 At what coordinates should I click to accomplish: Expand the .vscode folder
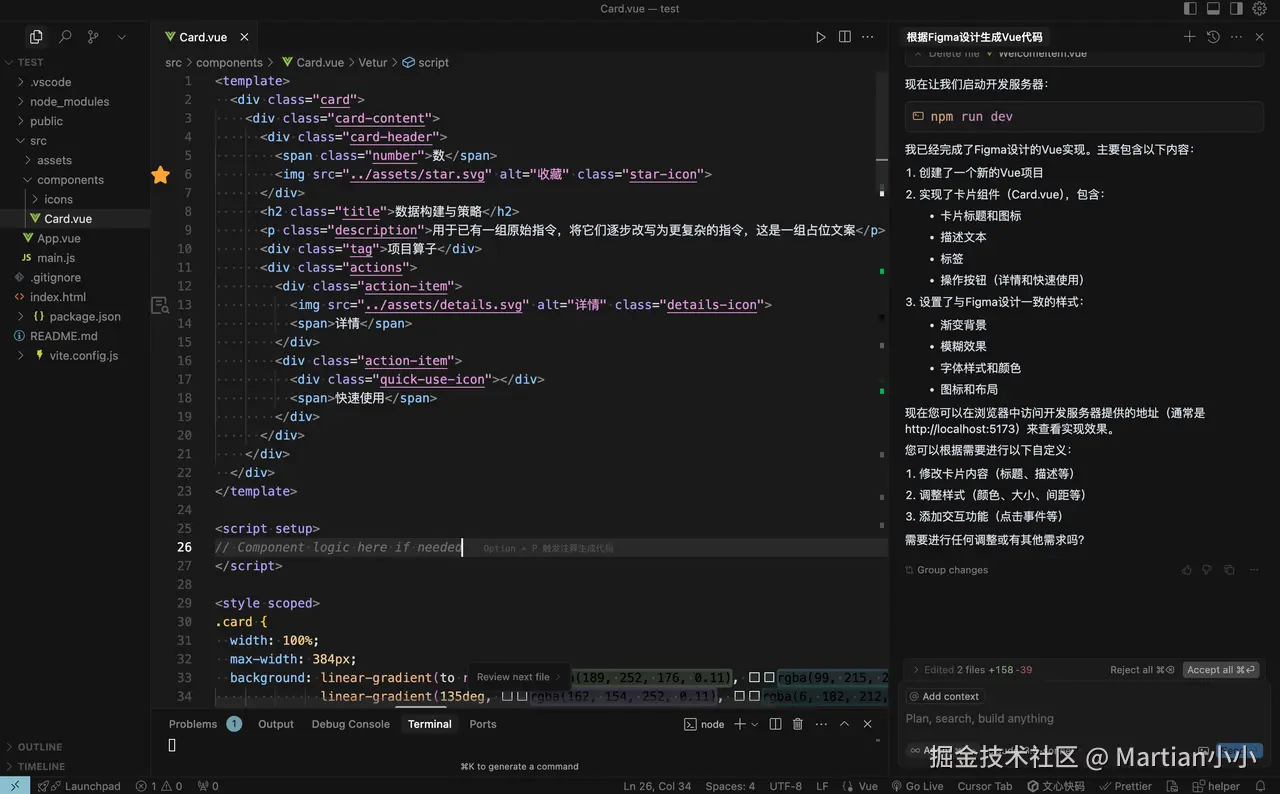[75, 82]
